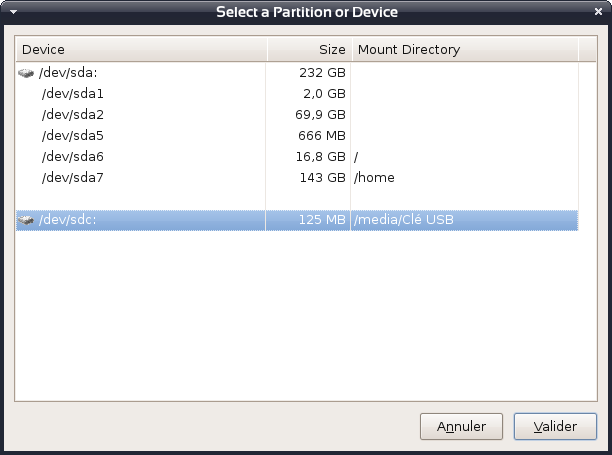Click the 232 GB size cell
Image resolution: width=612 pixels, height=455 pixels.
tap(322, 73)
